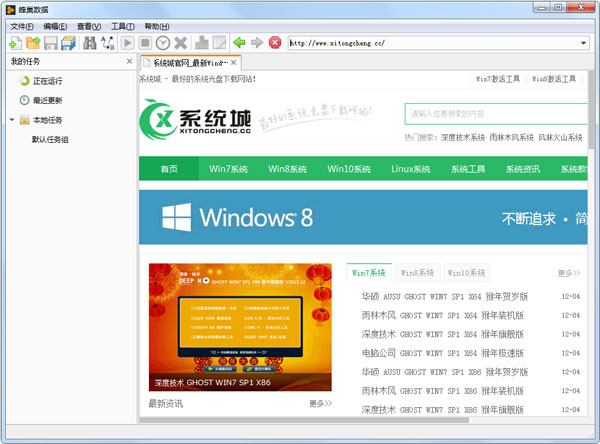The width and height of the screenshot is (600, 444).
Task: Navigate back with the green left arrow
Action: coord(239,42)
